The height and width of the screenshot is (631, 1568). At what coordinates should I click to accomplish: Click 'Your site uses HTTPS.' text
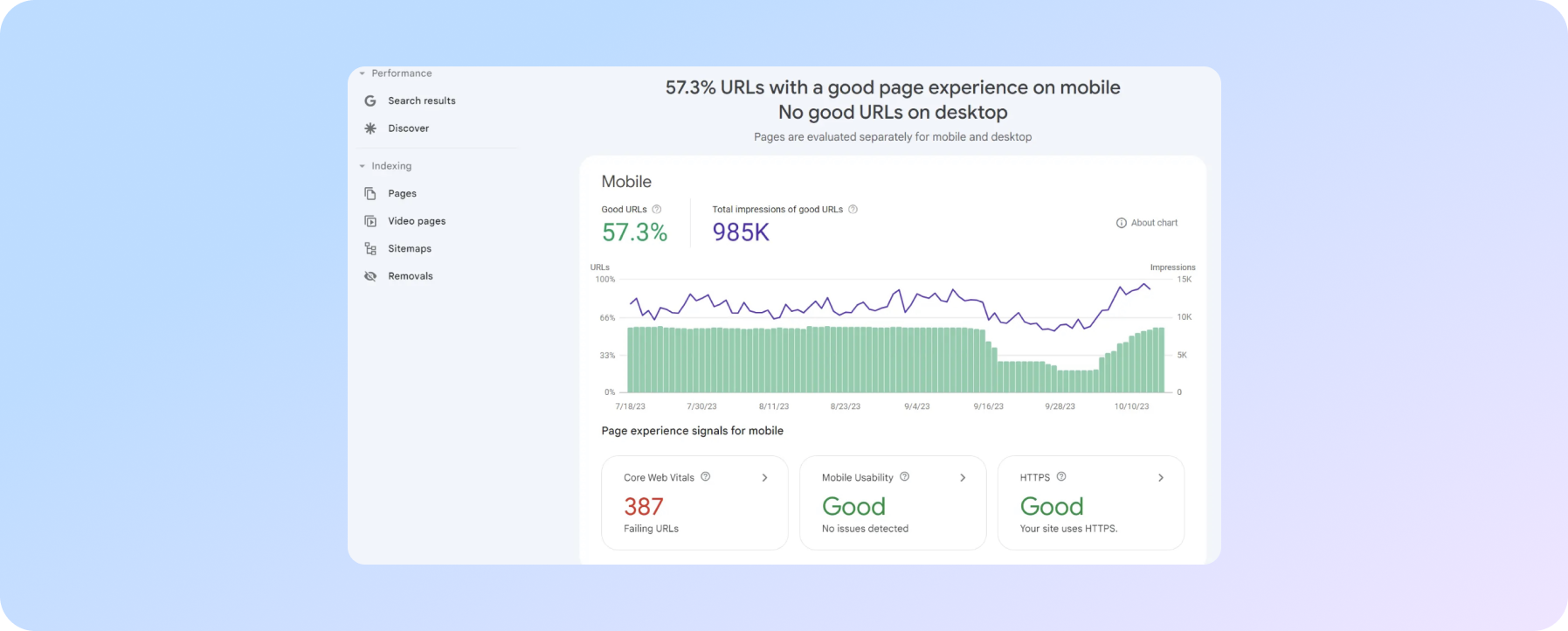click(1068, 529)
